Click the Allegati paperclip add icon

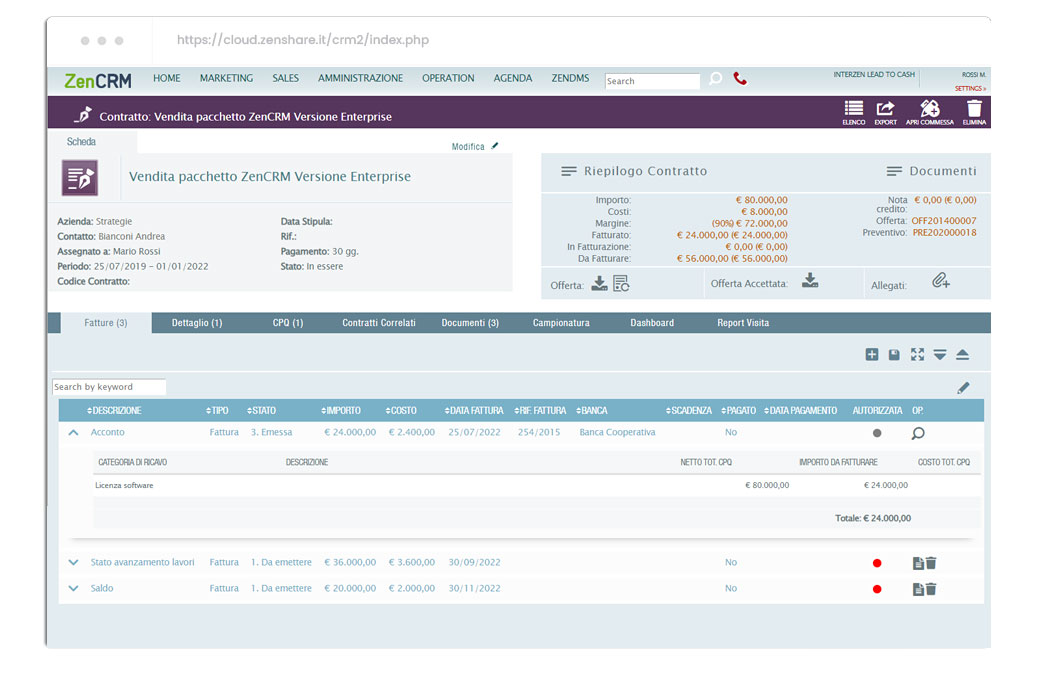coord(941,281)
